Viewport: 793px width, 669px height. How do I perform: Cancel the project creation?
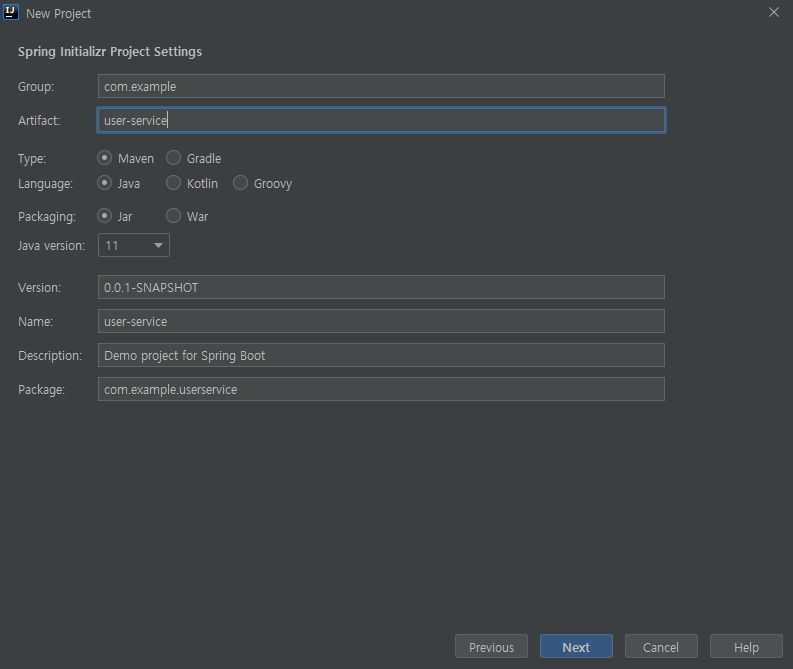(x=661, y=647)
